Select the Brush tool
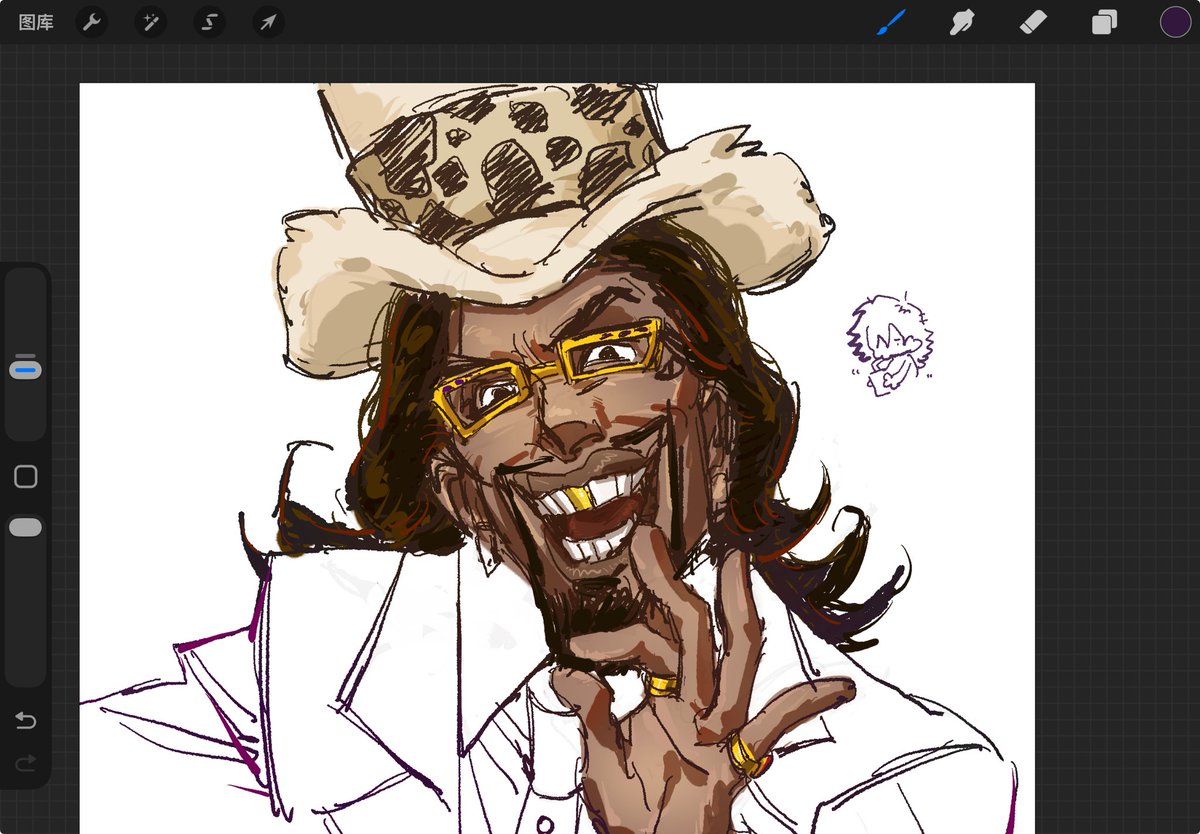This screenshot has height=834, width=1200. point(891,22)
